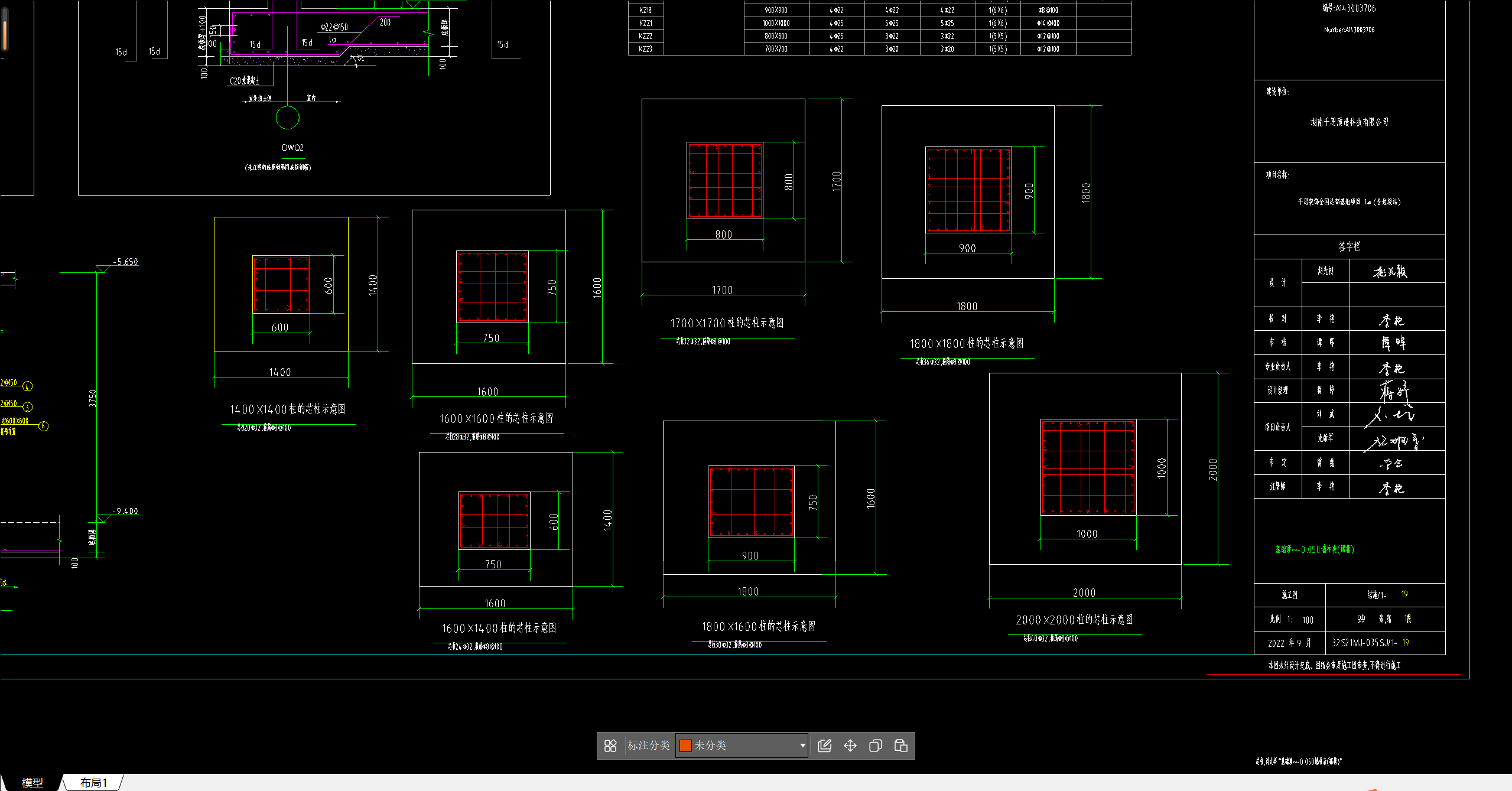
Task: Click the 1600X1600柱的芯柱示意图 title
Action: point(496,418)
